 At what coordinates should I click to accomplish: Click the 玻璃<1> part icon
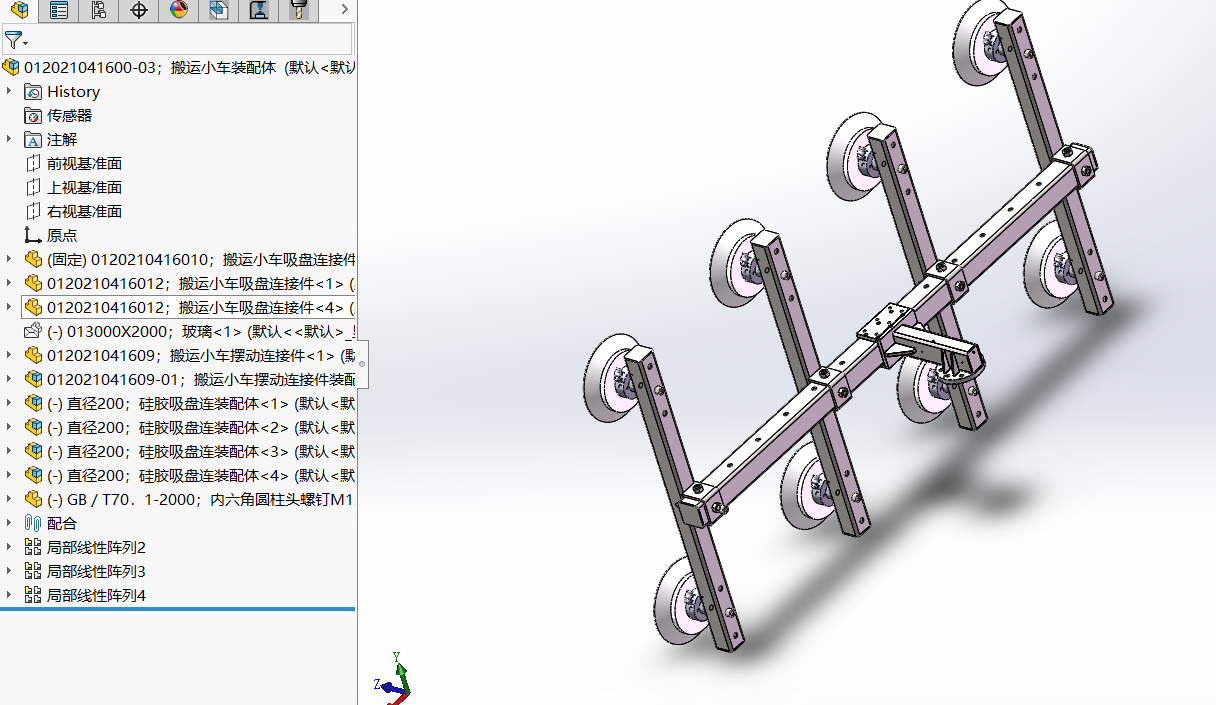point(33,331)
